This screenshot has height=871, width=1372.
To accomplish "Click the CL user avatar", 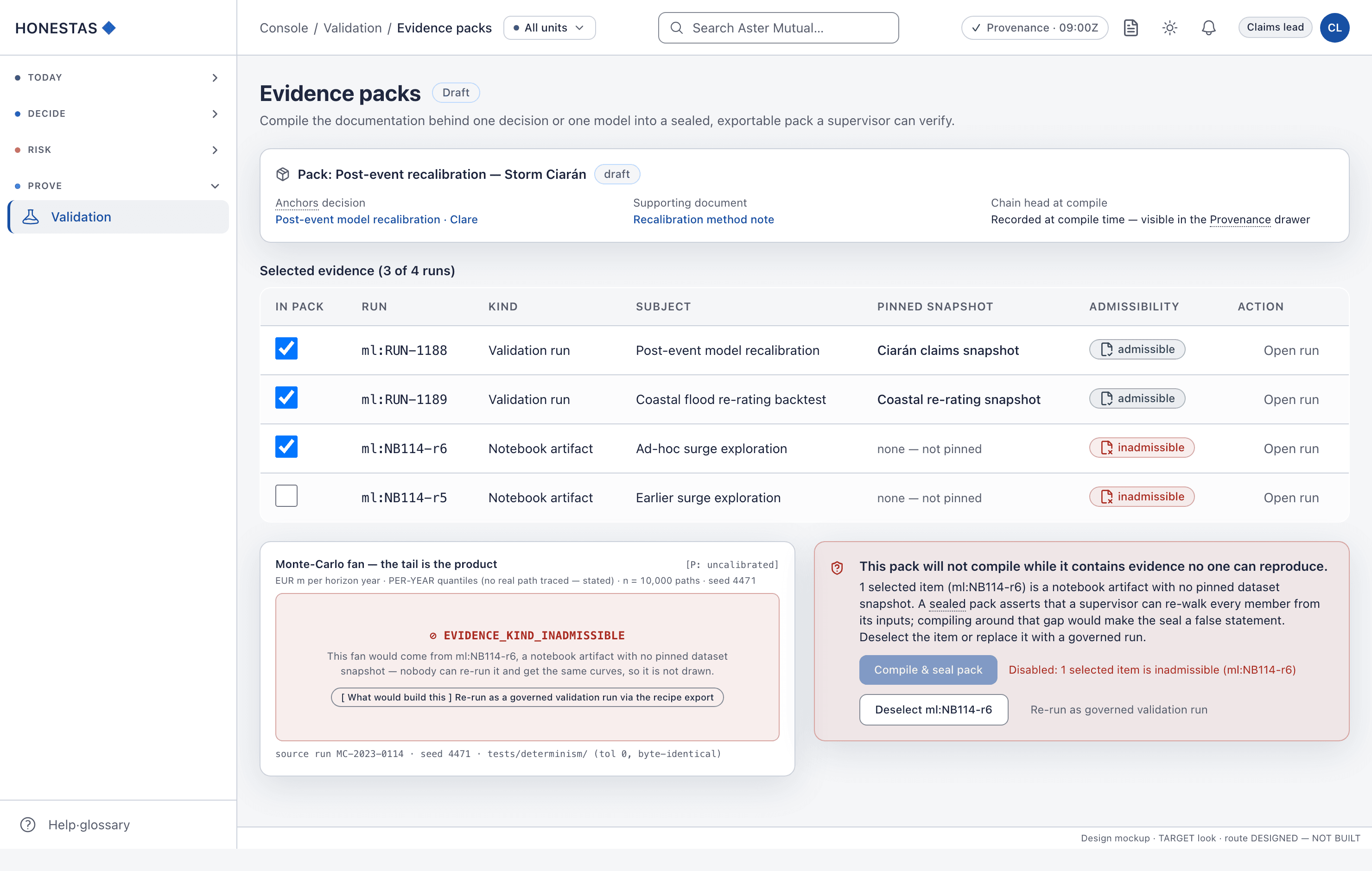I will coord(1334,28).
